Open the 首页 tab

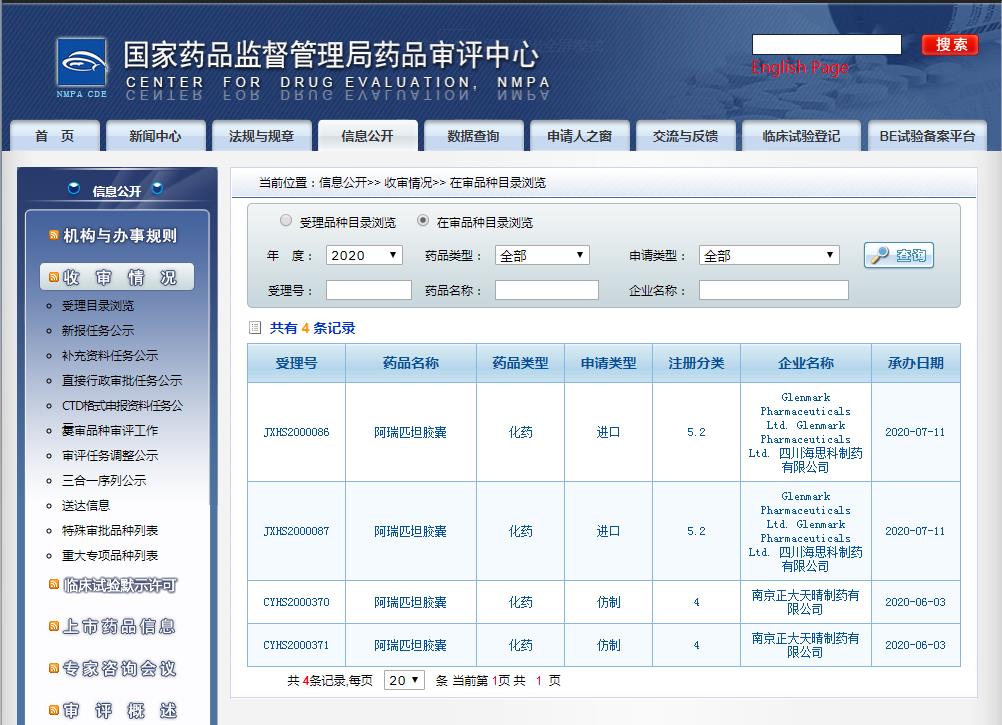pos(55,135)
